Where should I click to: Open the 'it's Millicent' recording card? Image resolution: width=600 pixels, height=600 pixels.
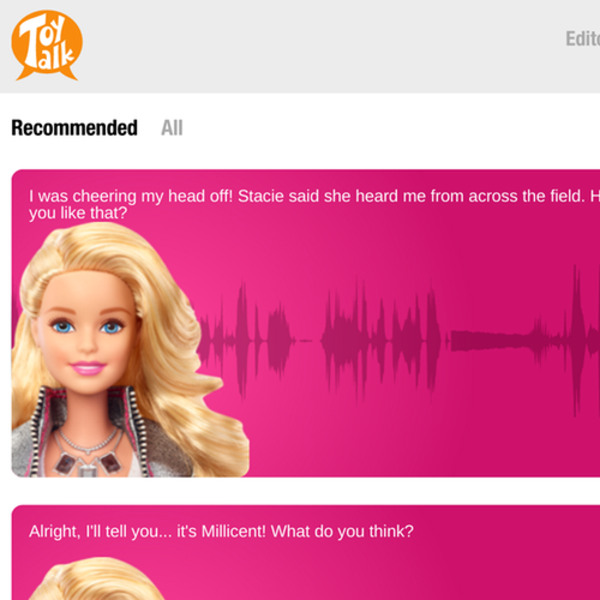pyautogui.click(x=306, y=553)
